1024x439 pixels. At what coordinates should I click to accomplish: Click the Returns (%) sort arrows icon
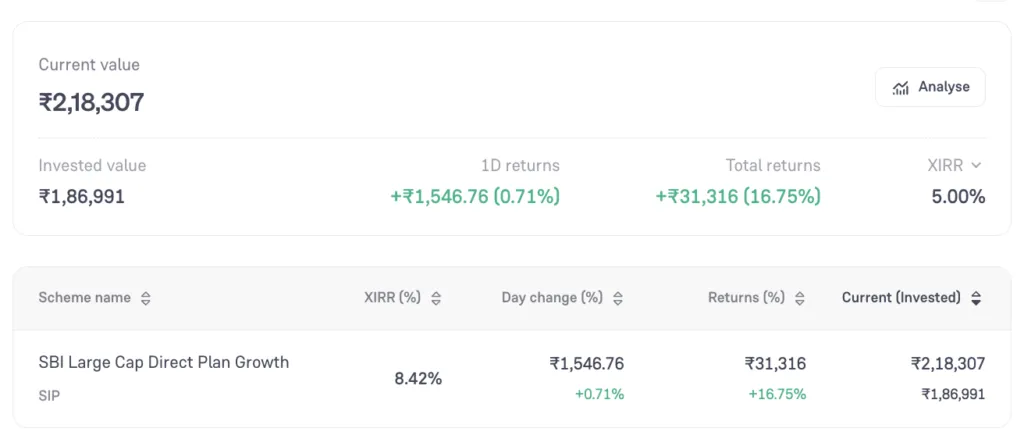pos(800,298)
